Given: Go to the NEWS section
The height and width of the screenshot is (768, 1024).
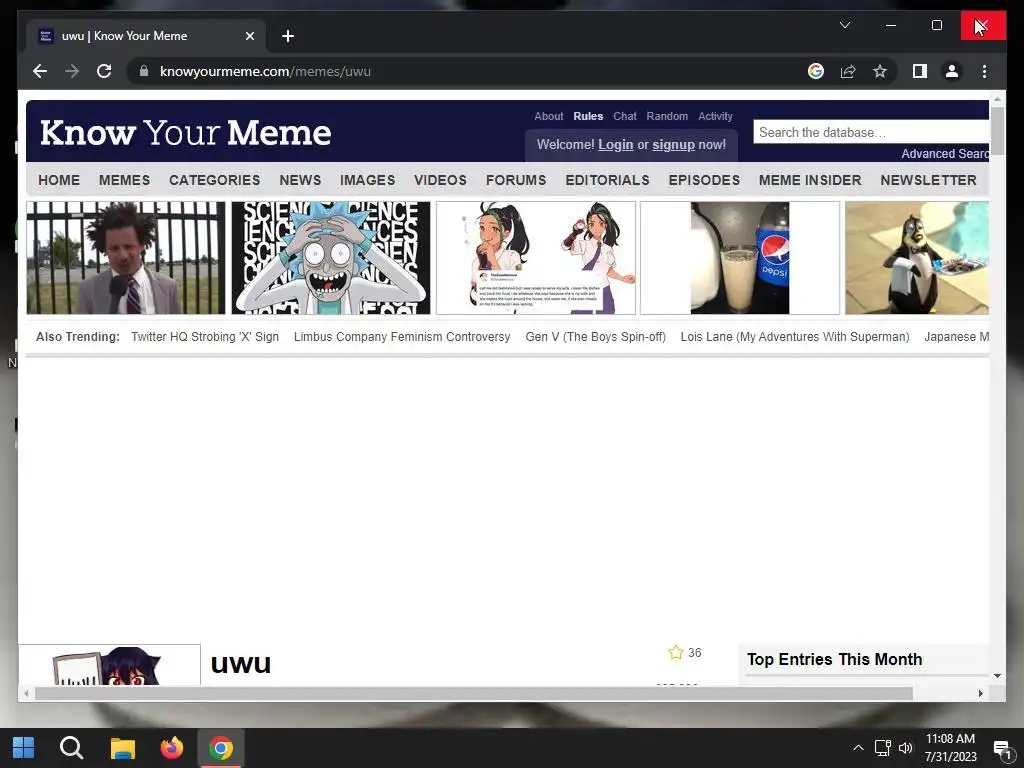Looking at the screenshot, I should point(300,180).
